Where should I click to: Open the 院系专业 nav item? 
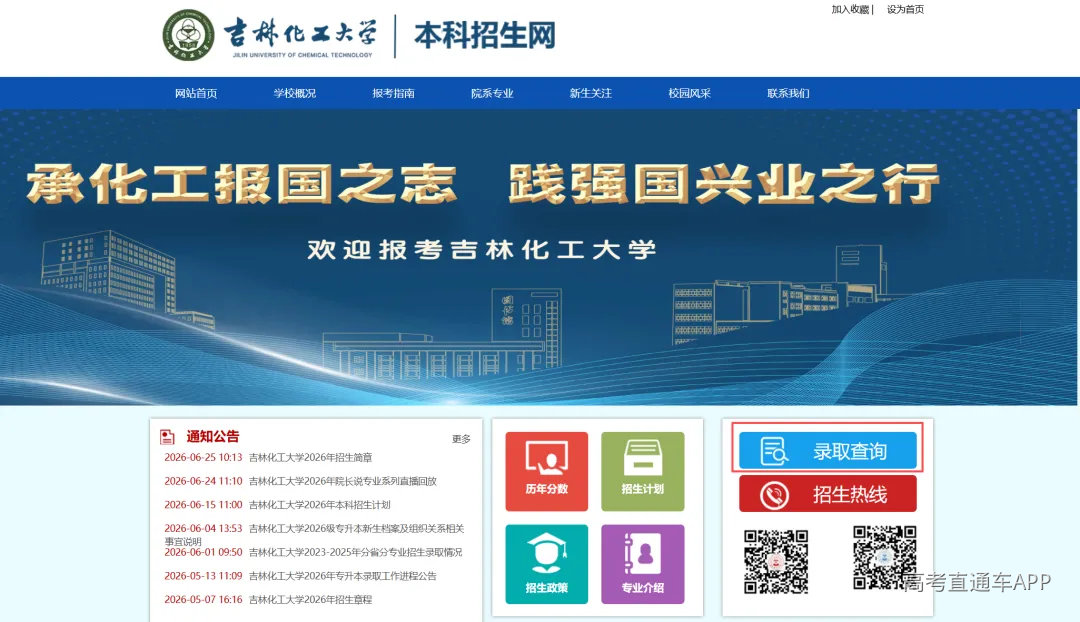[492, 94]
